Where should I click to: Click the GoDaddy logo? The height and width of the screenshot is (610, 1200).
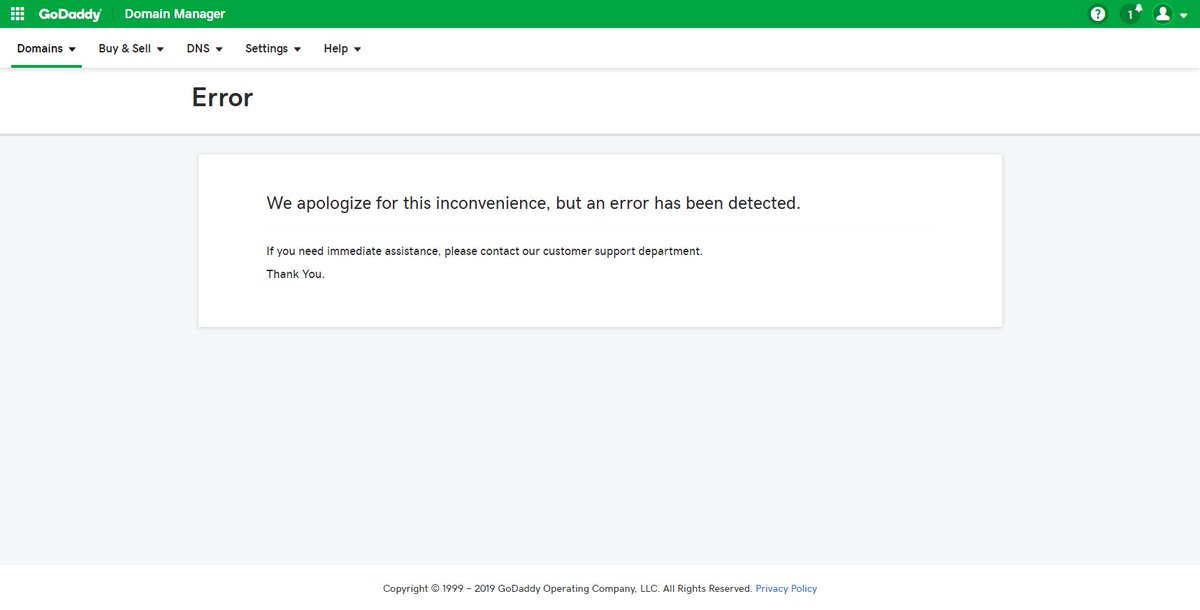(x=70, y=14)
